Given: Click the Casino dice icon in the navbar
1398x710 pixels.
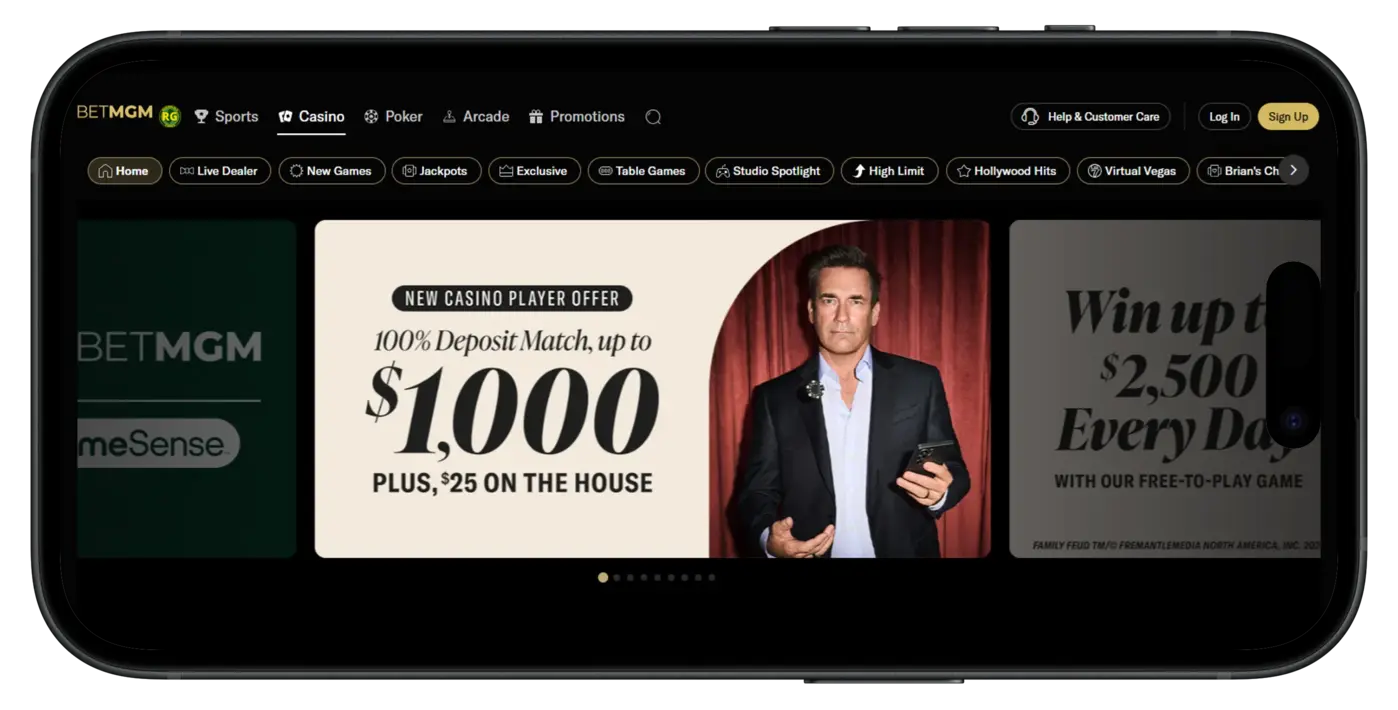Looking at the screenshot, I should pyautogui.click(x=284, y=116).
